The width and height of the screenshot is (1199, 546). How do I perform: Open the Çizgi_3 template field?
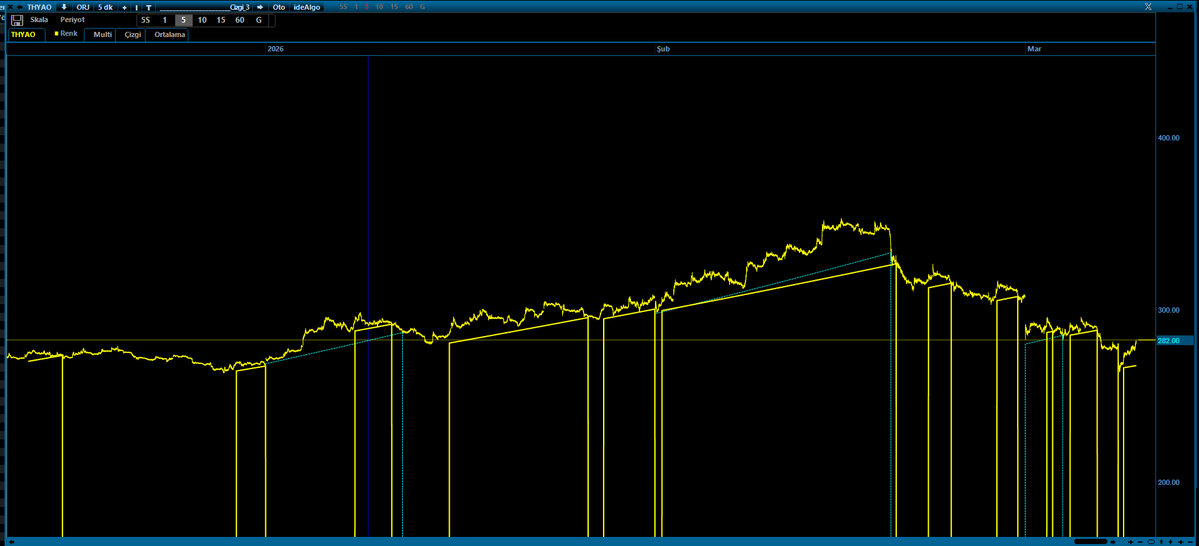click(204, 7)
